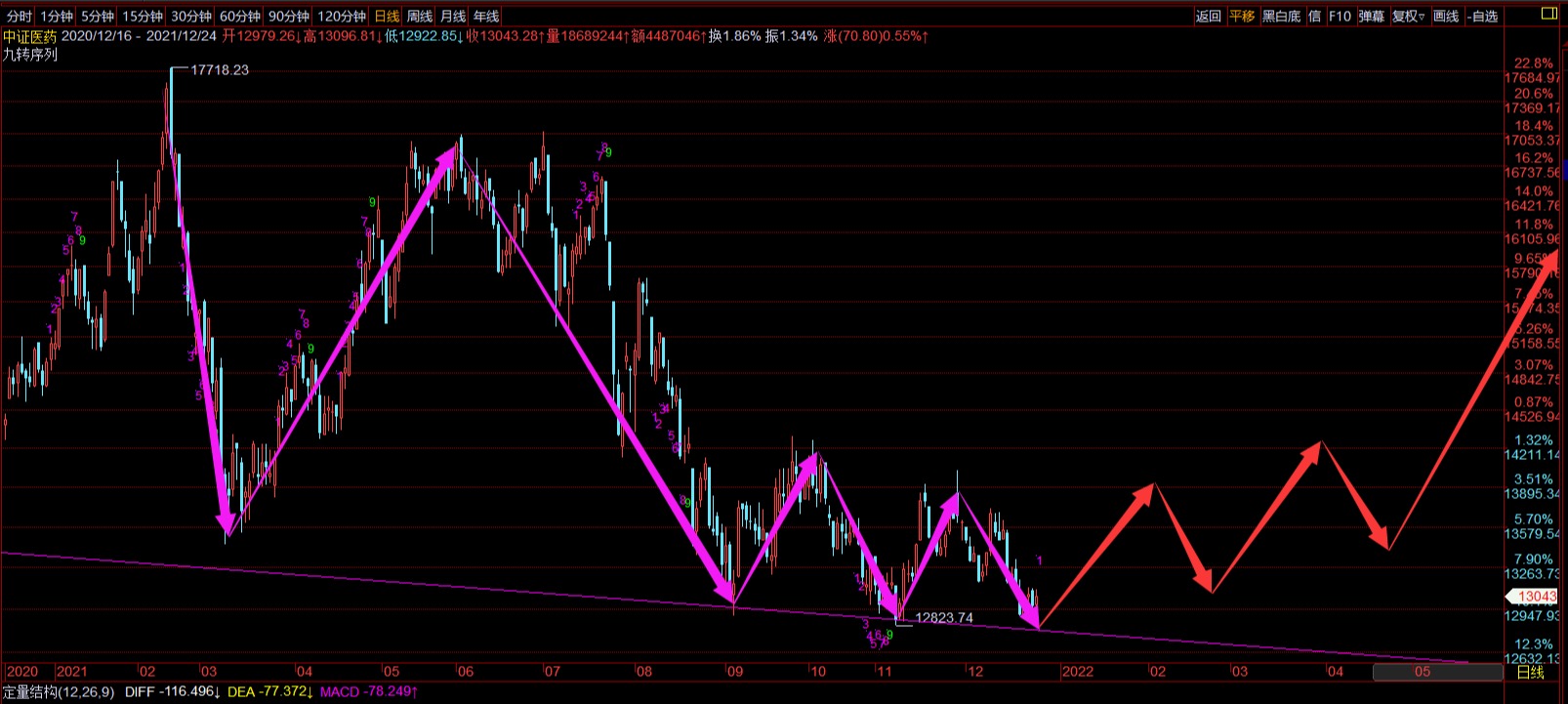Switch to 周线 weekly chart

pos(420,17)
